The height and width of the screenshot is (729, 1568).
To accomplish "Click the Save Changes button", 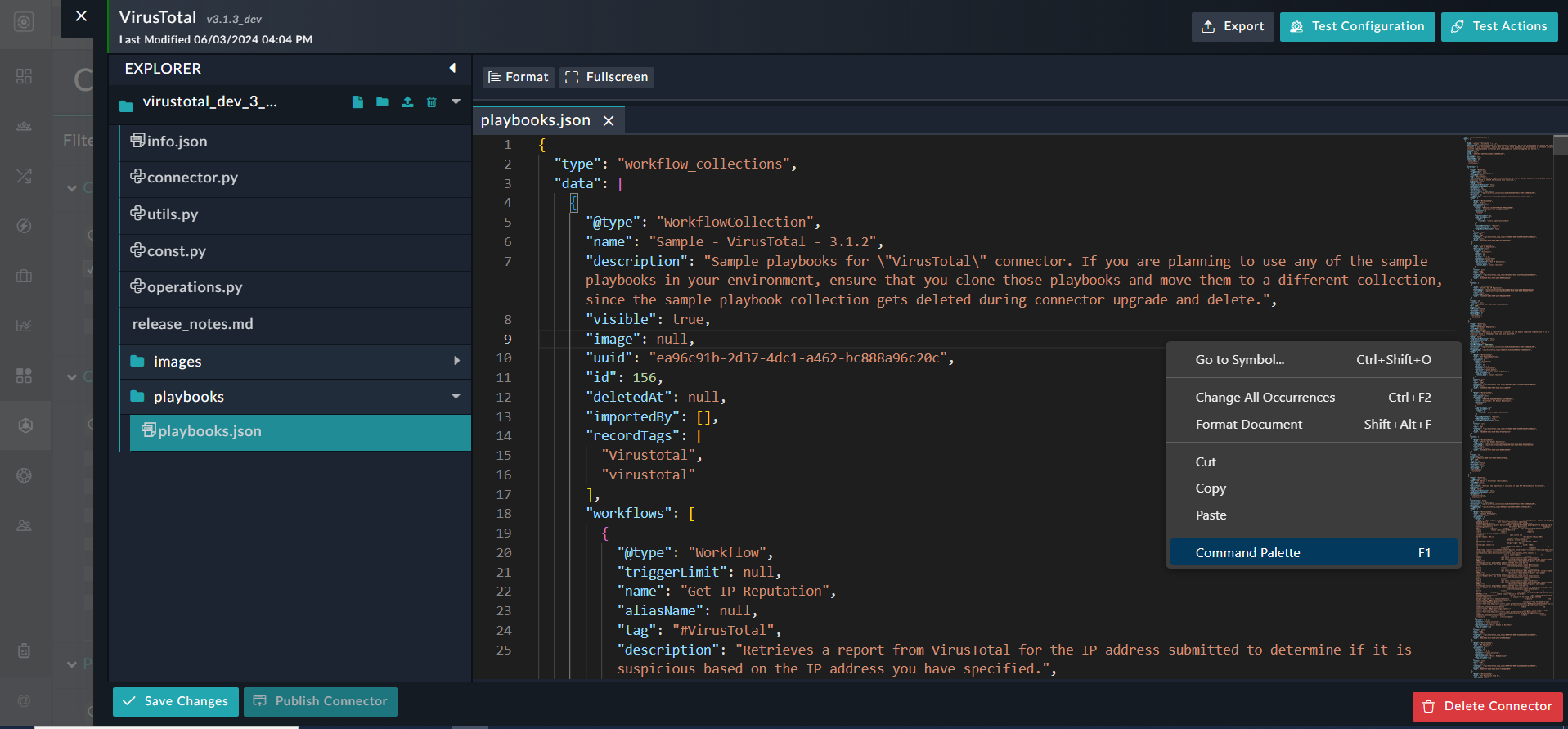I will point(176,701).
